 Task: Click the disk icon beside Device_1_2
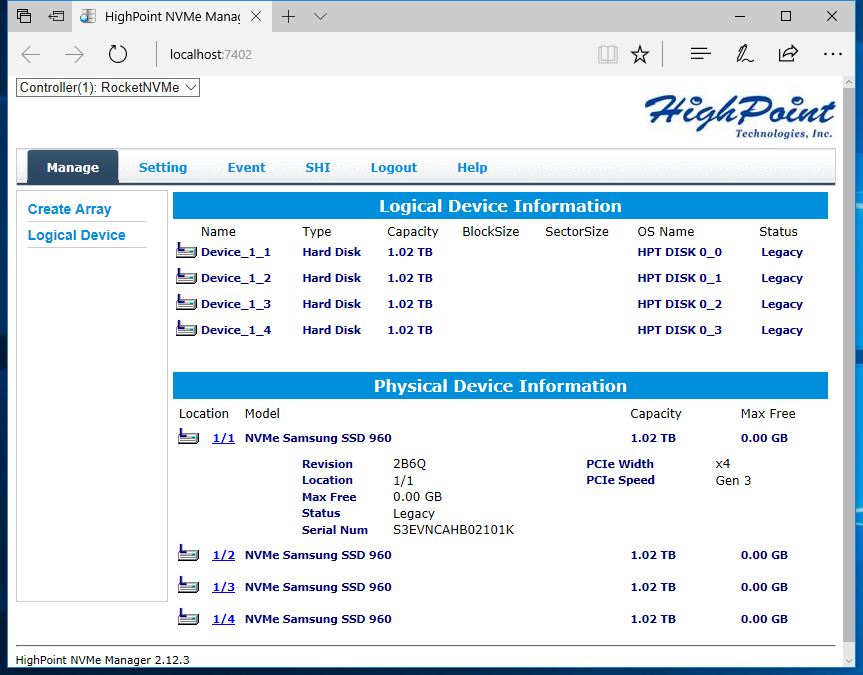pos(186,277)
